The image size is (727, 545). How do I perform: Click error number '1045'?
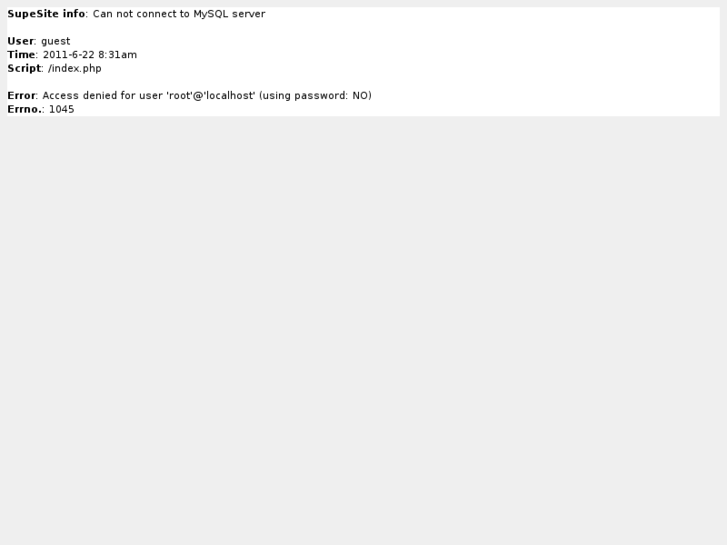tap(62, 109)
